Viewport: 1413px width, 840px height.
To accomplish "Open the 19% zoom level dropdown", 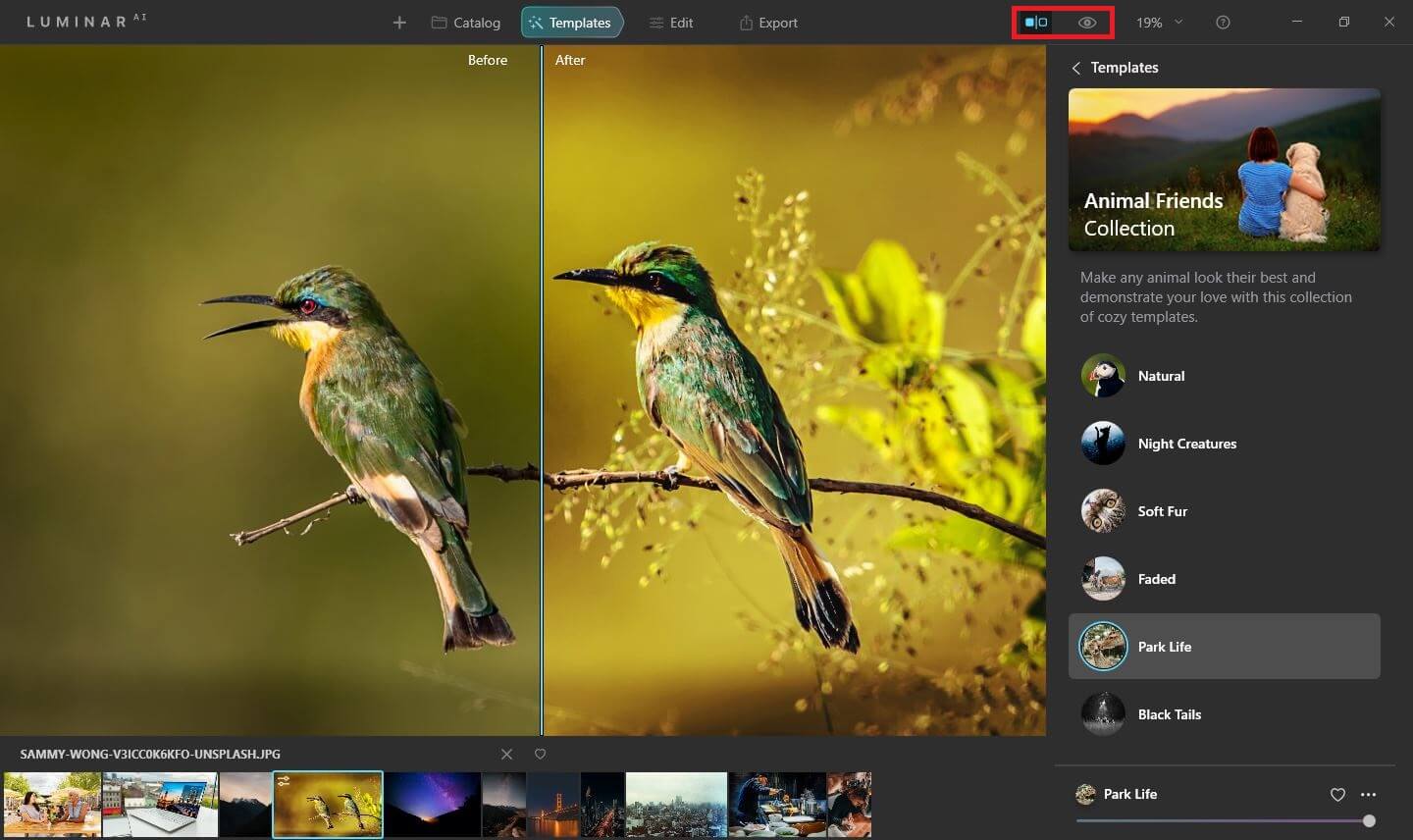I will point(1158,22).
